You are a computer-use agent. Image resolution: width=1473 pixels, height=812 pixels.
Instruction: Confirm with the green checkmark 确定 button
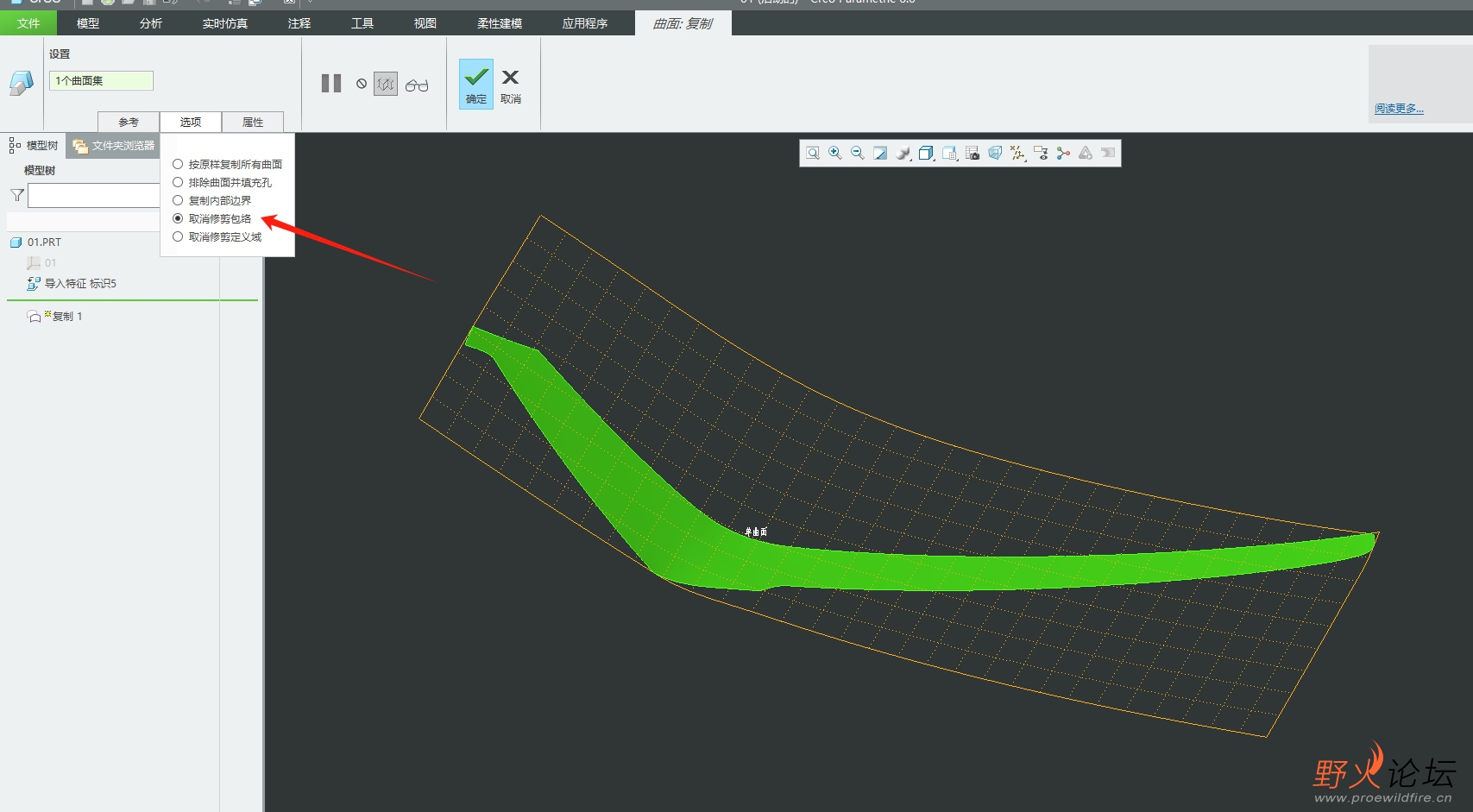tap(476, 84)
